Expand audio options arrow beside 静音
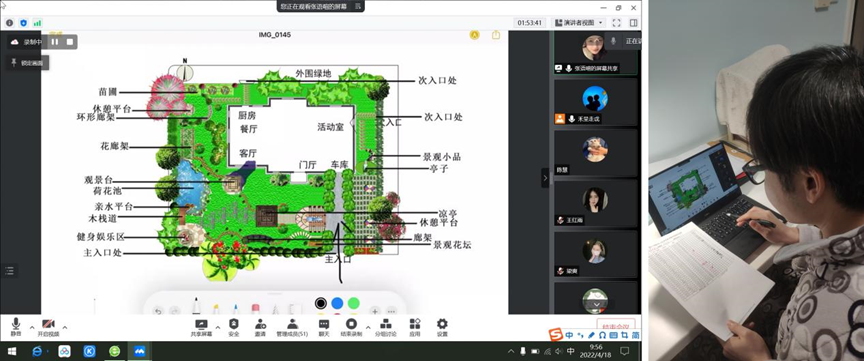The width and height of the screenshot is (864, 361). (x=31, y=326)
